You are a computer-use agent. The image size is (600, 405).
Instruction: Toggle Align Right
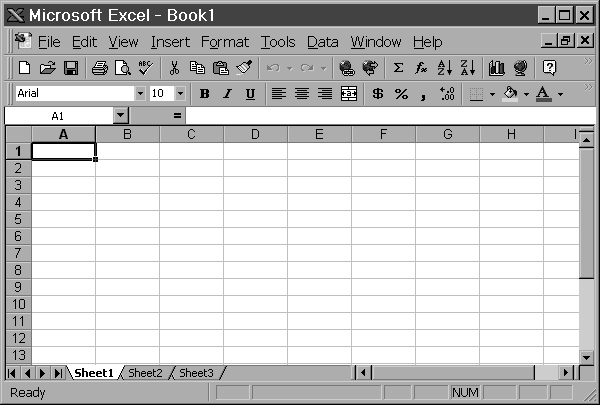[325, 94]
